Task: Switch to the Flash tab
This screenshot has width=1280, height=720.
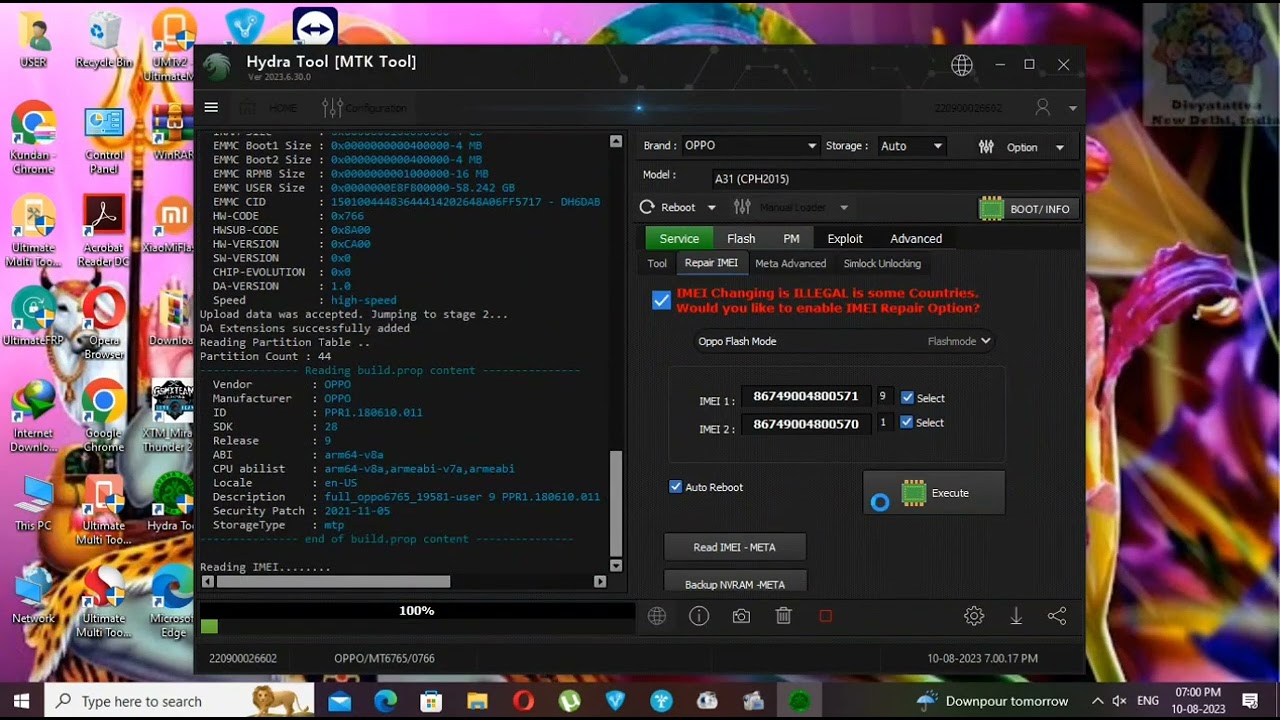Action: [x=741, y=238]
